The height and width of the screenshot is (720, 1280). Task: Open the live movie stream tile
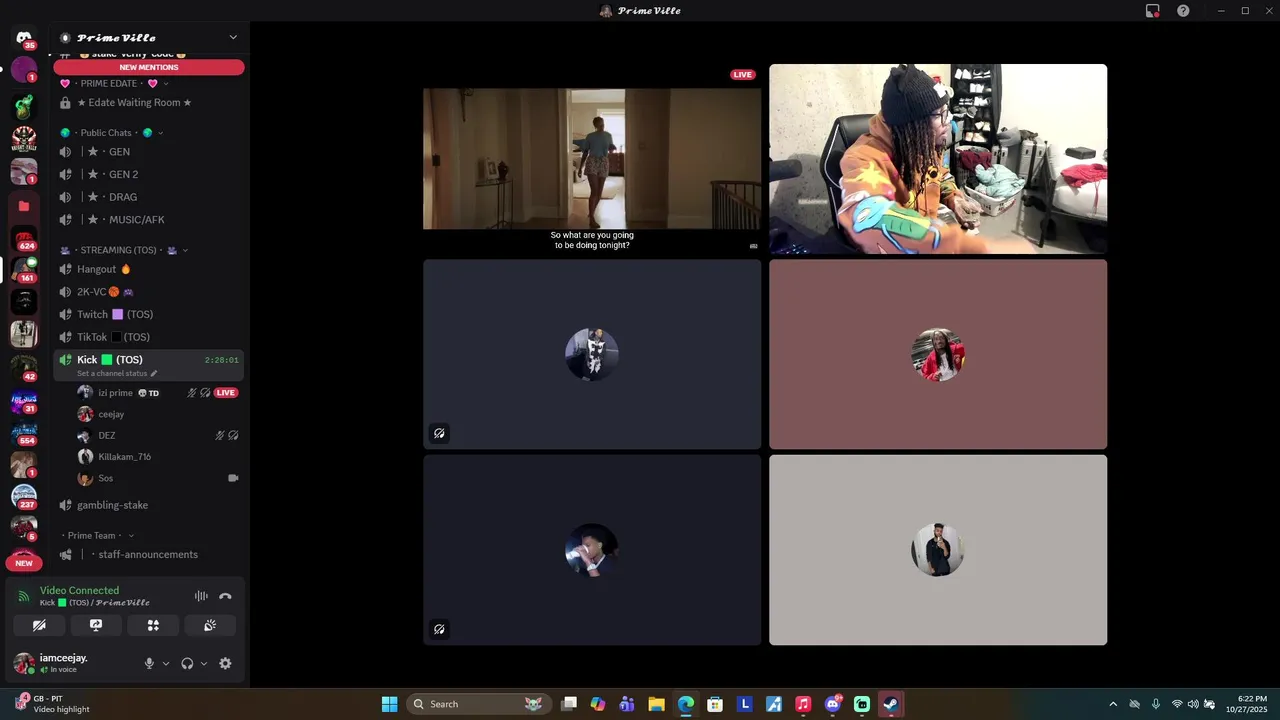[592, 159]
